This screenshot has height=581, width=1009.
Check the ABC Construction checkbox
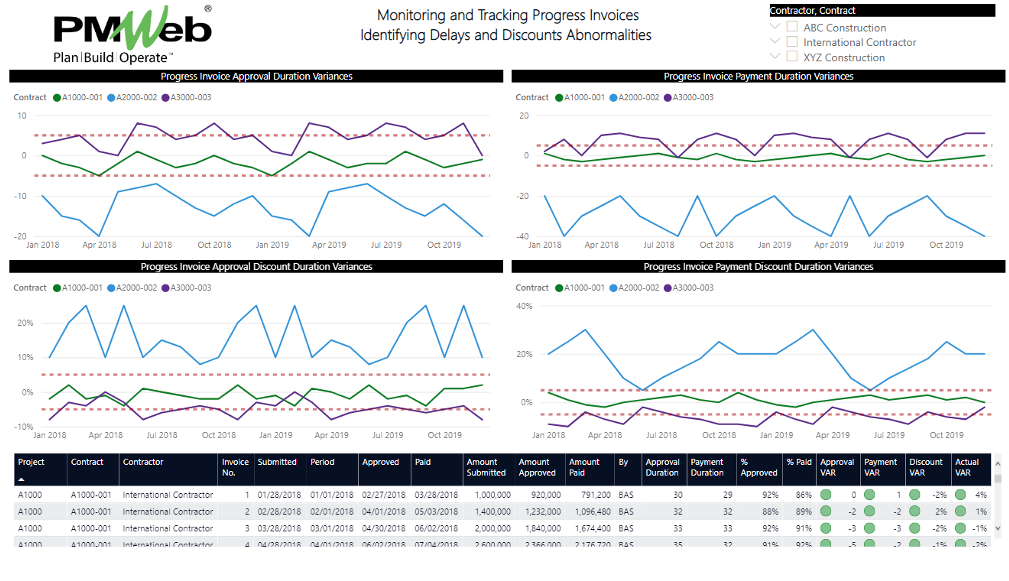click(x=792, y=28)
